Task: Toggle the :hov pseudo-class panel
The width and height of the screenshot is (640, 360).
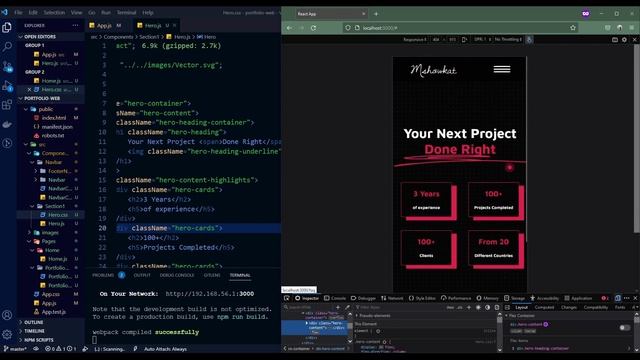Action: click(450, 307)
